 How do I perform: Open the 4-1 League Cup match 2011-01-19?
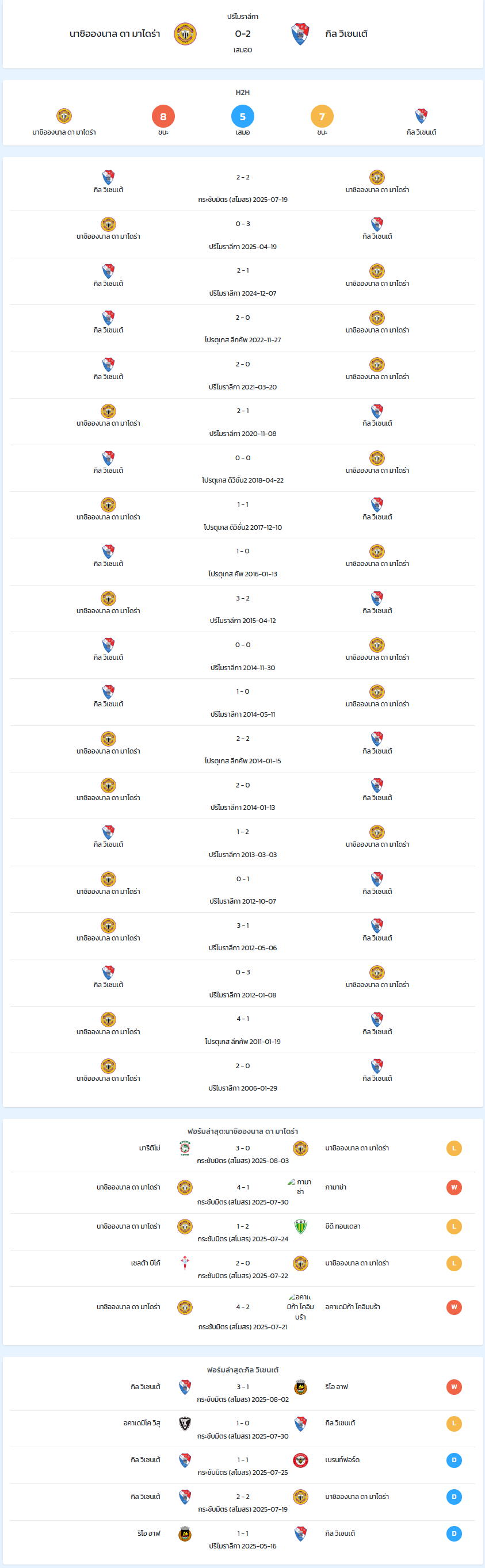[x=243, y=1029]
